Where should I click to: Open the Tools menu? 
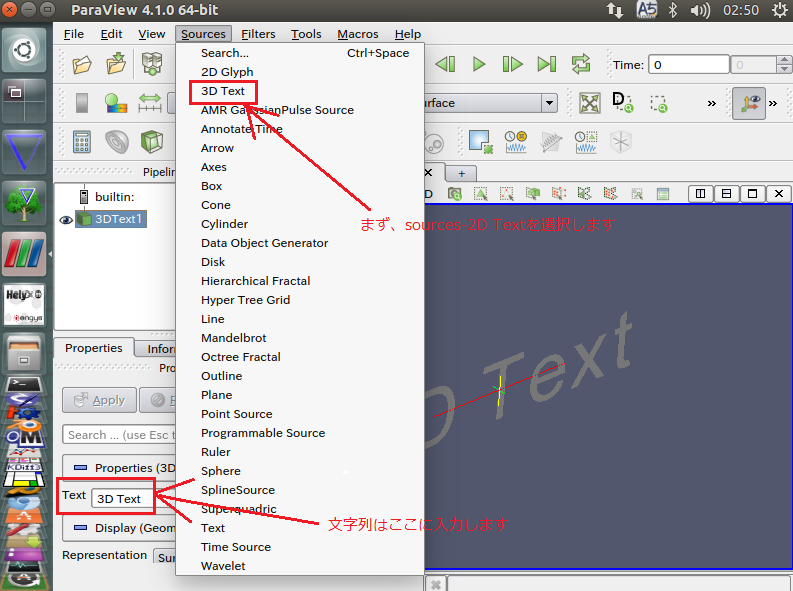(x=306, y=34)
